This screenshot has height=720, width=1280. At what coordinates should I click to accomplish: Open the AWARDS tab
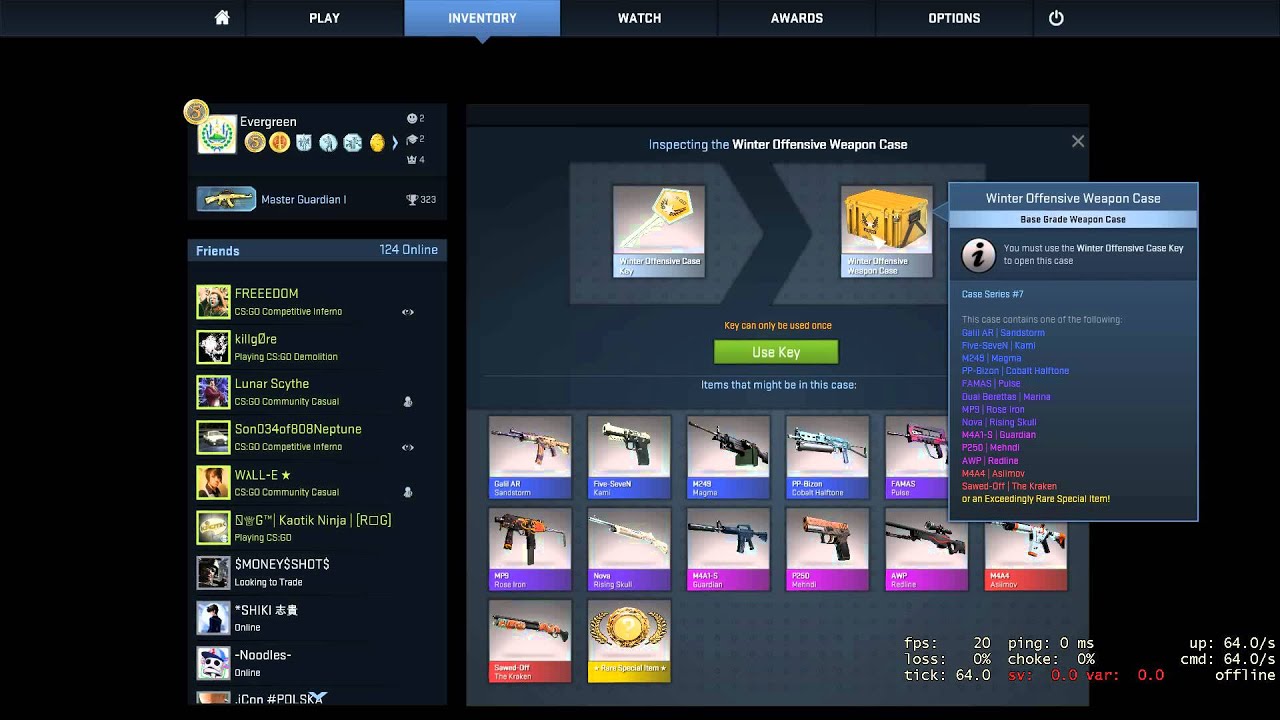pyautogui.click(x=797, y=18)
